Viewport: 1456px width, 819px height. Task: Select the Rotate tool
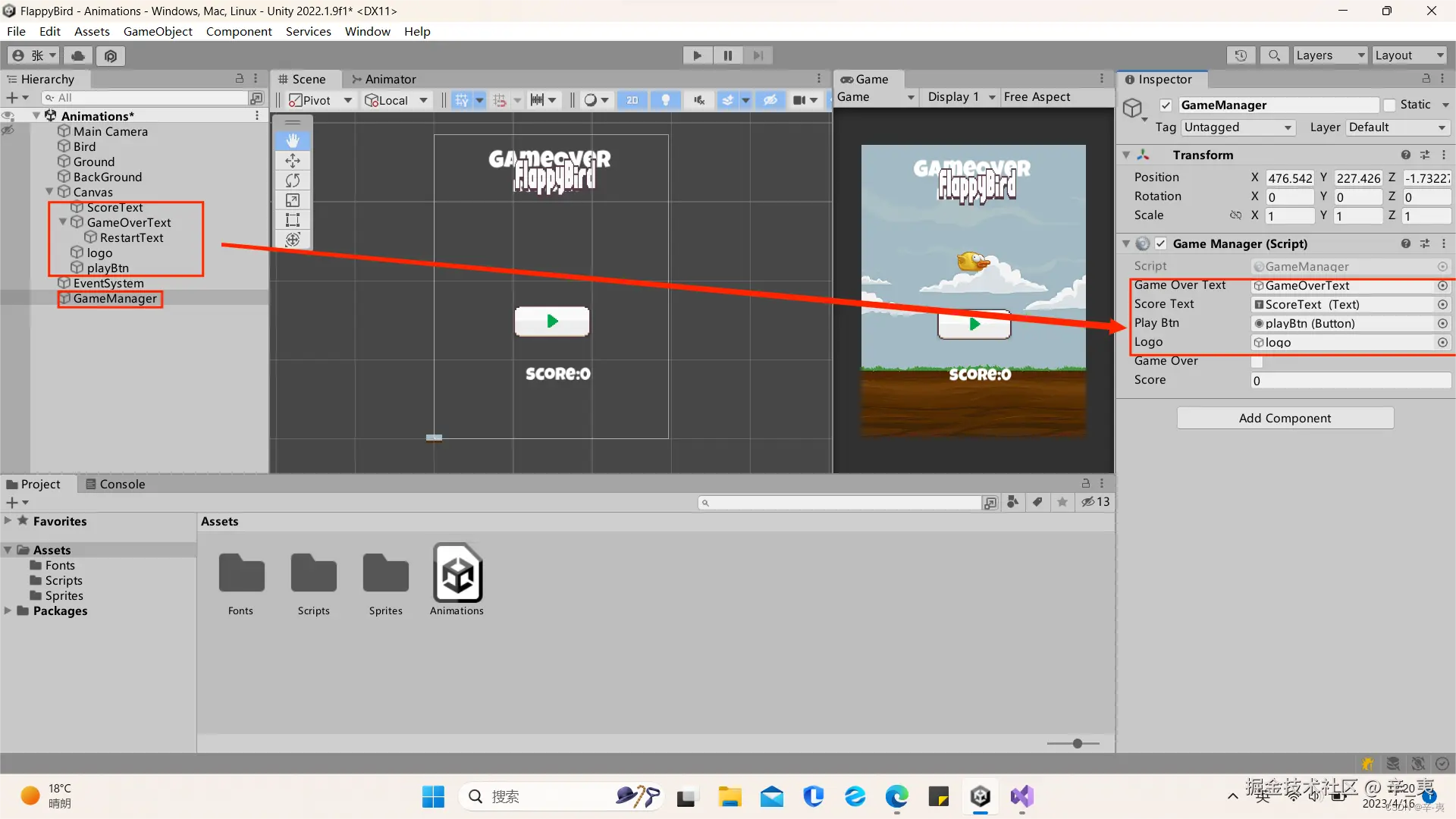click(293, 180)
